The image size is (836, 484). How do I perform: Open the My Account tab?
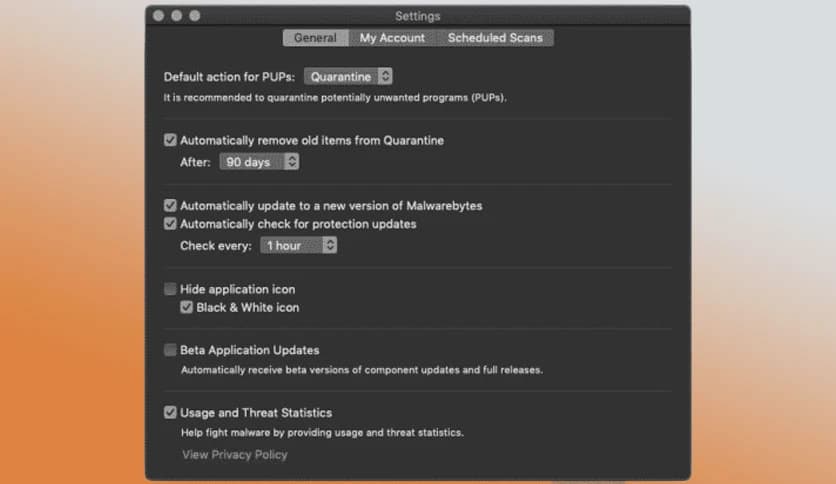[392, 38]
